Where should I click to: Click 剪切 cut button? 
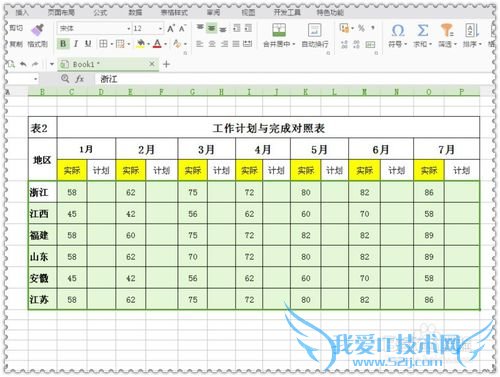point(15,28)
